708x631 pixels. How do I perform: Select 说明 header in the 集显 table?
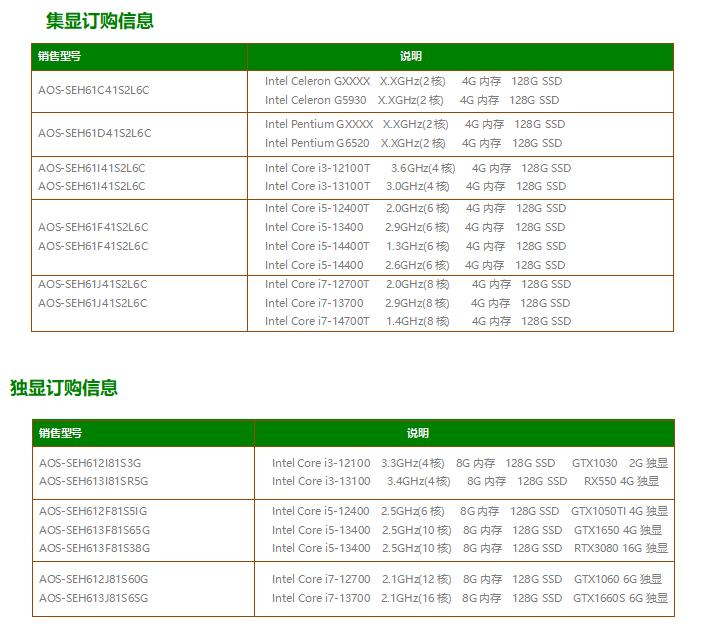[x=410, y=56]
